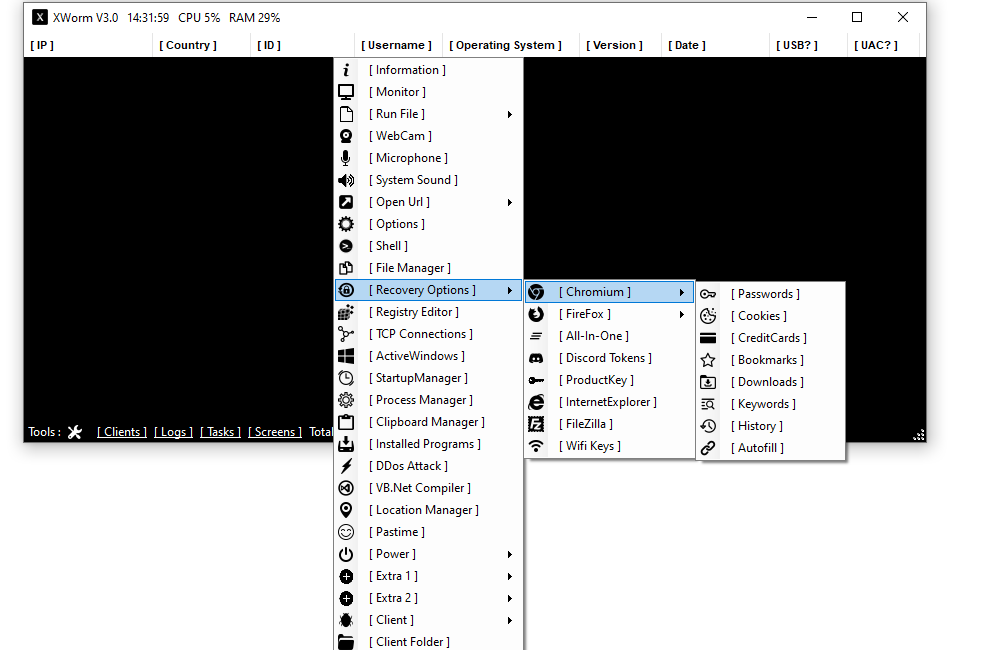Screen dimensions: 981x650
Task: Click the Clipboard Manager clipboard icon
Action: click(x=346, y=422)
